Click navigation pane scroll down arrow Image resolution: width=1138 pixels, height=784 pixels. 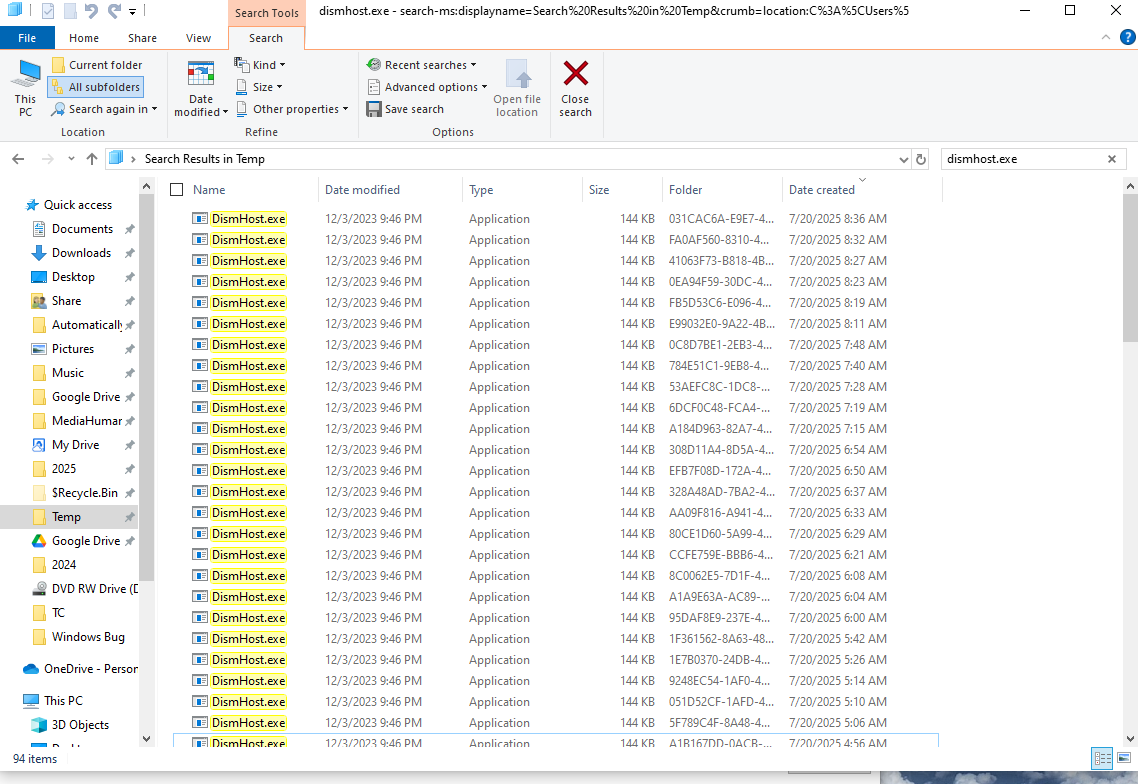(147, 739)
